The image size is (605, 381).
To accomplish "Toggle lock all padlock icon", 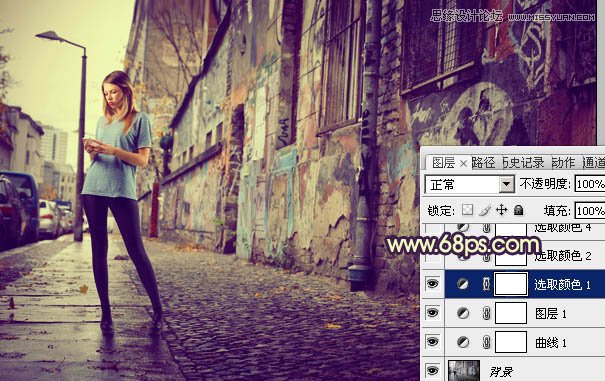I will pyautogui.click(x=519, y=210).
